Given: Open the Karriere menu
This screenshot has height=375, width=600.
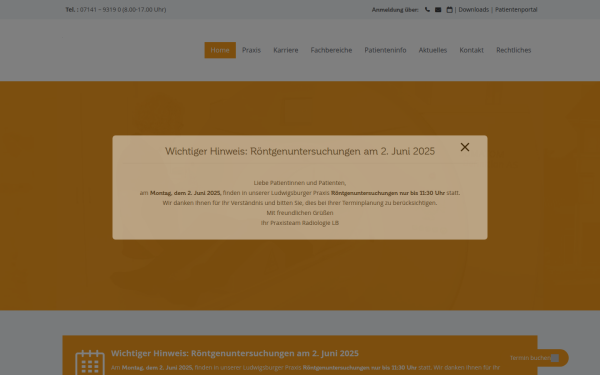Looking at the screenshot, I should [x=286, y=50].
